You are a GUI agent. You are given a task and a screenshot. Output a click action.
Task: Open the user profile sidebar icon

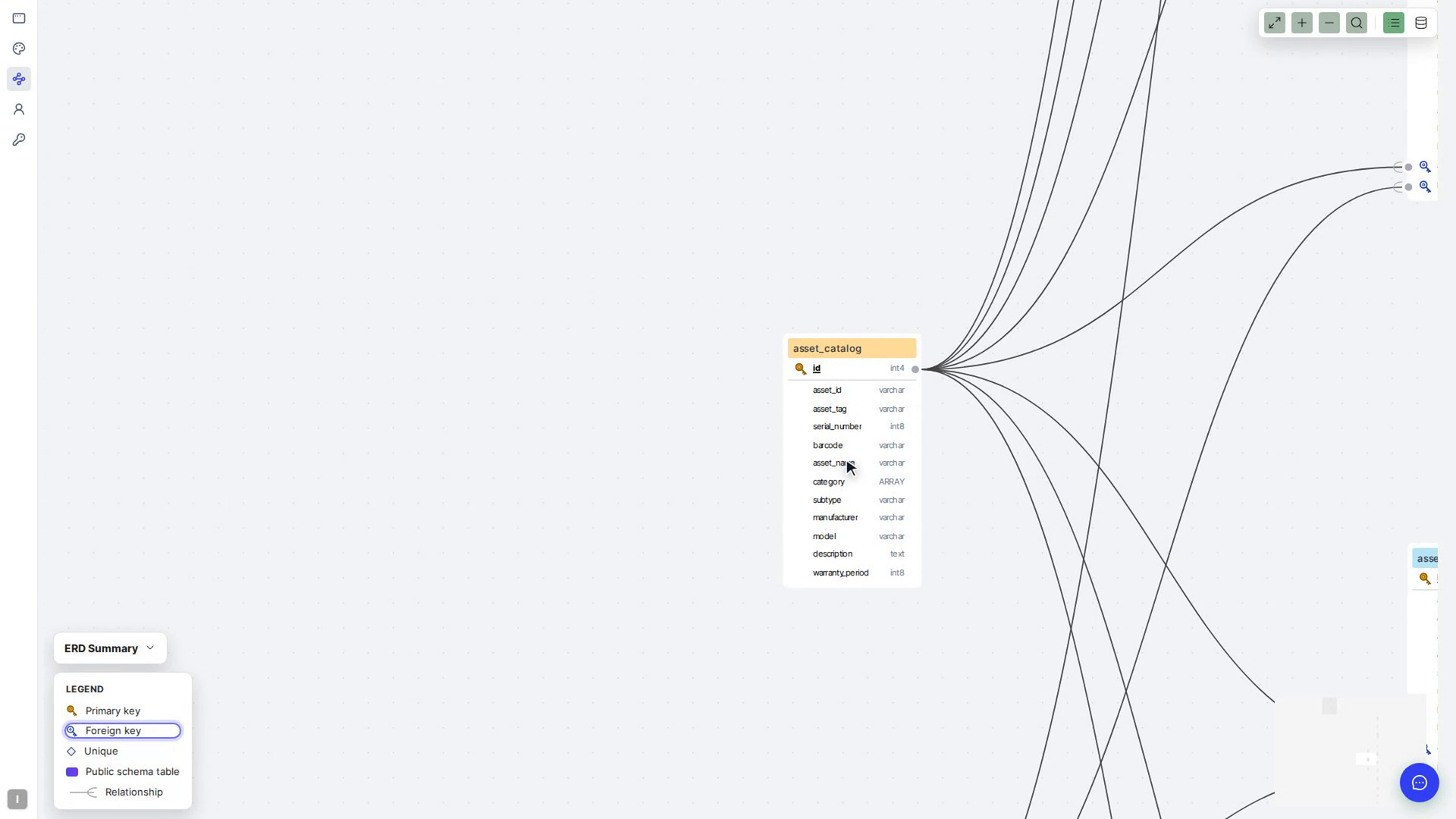pos(19,109)
